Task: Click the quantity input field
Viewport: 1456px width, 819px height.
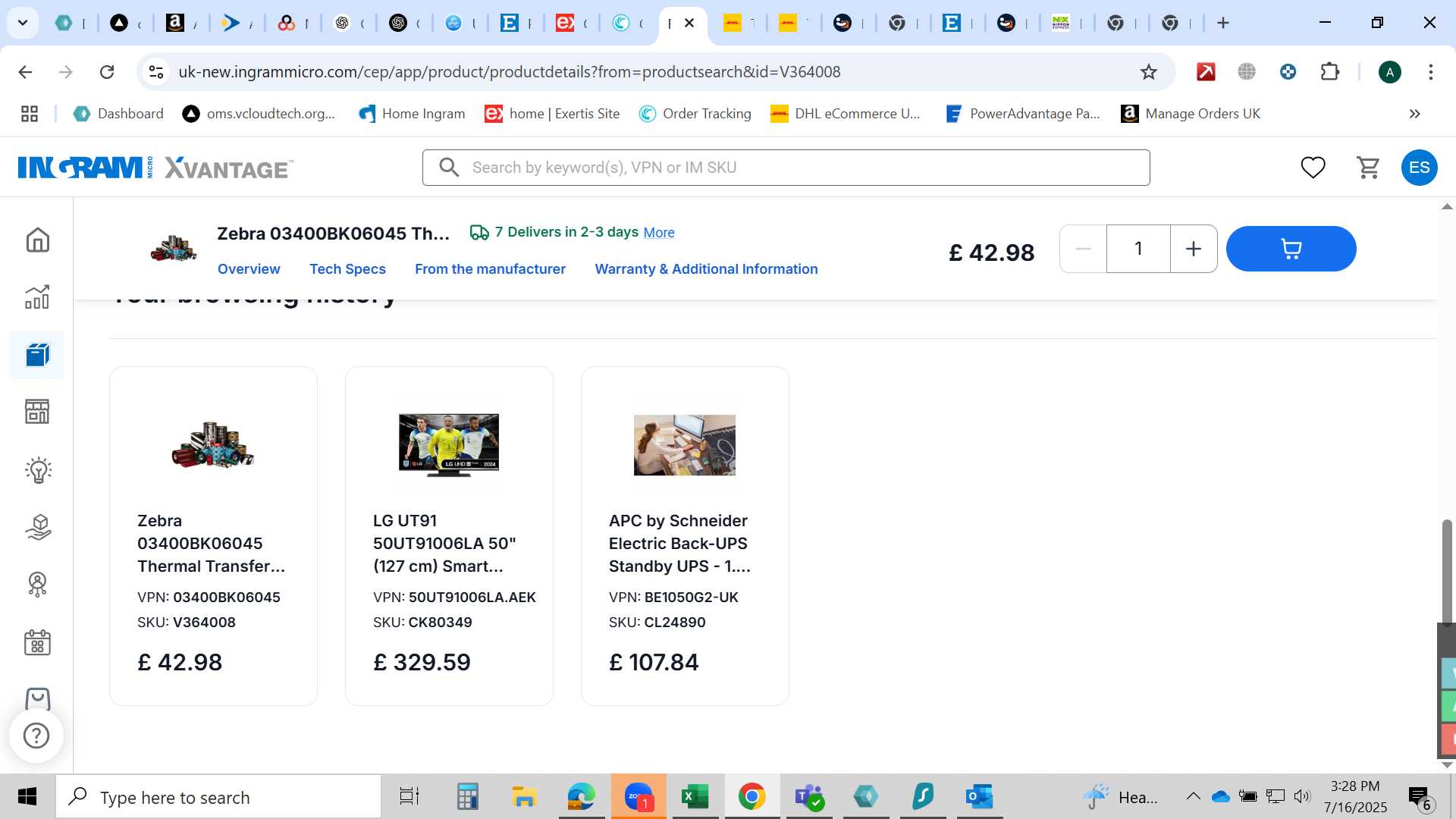Action: coord(1138,249)
